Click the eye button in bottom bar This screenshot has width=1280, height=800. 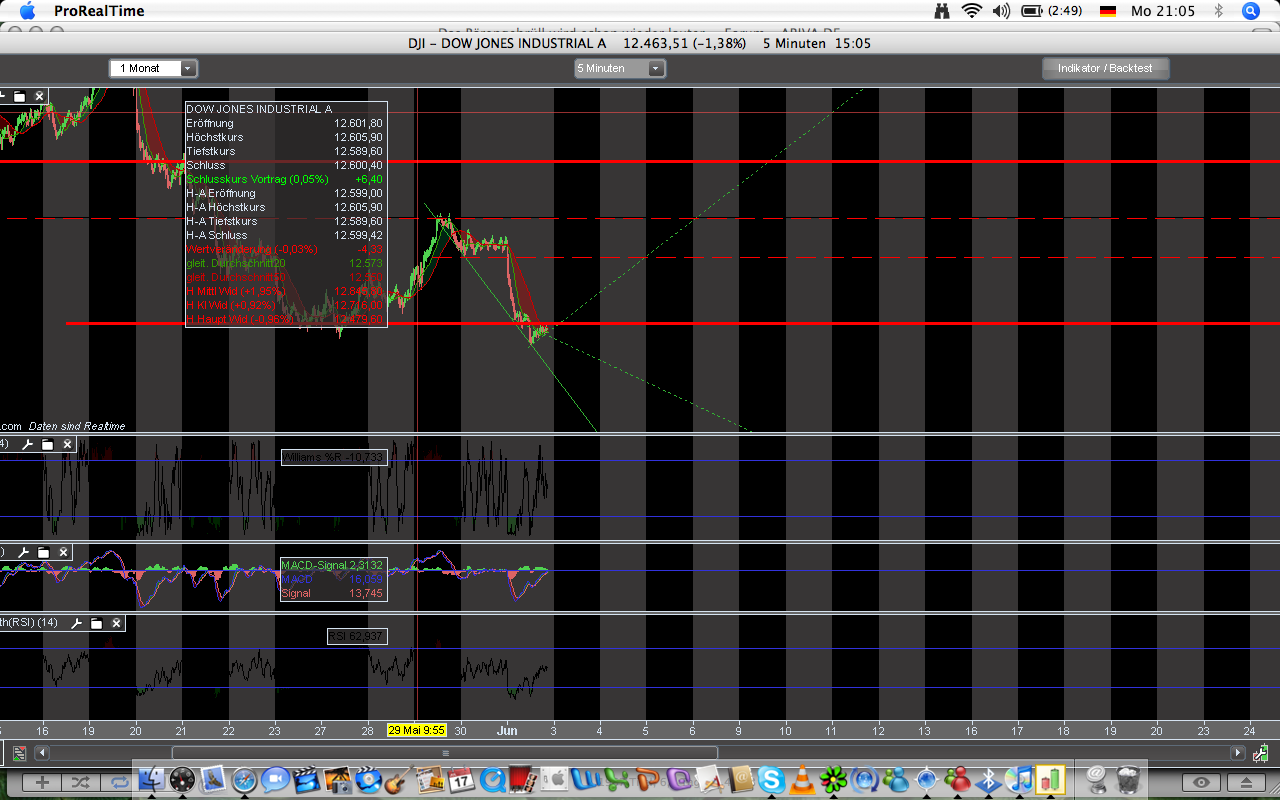pyautogui.click(x=1202, y=782)
